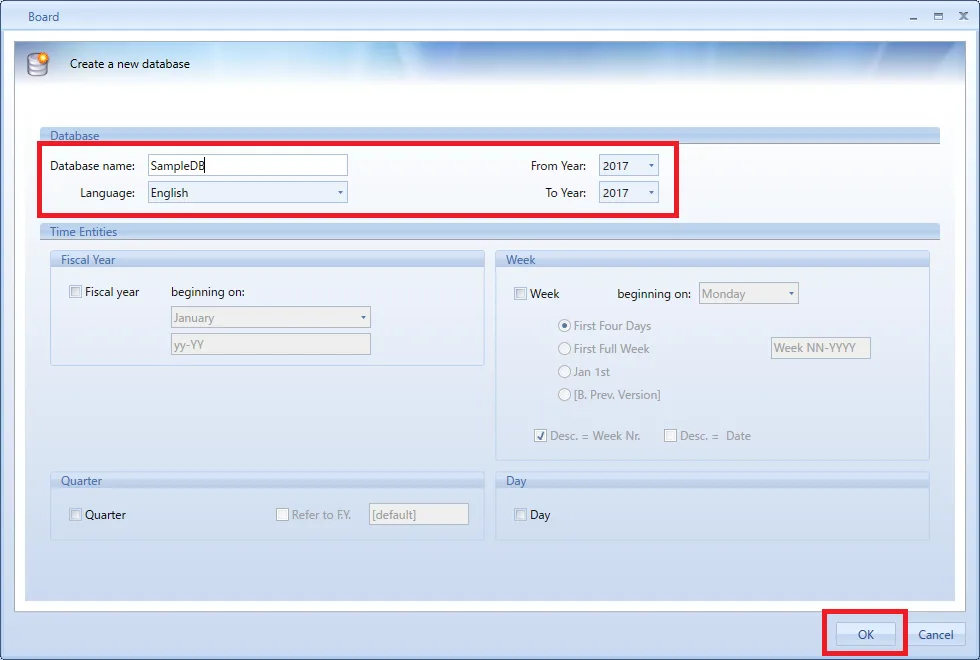The height and width of the screenshot is (660, 980).
Task: Open the Language dropdown
Action: pos(247,193)
